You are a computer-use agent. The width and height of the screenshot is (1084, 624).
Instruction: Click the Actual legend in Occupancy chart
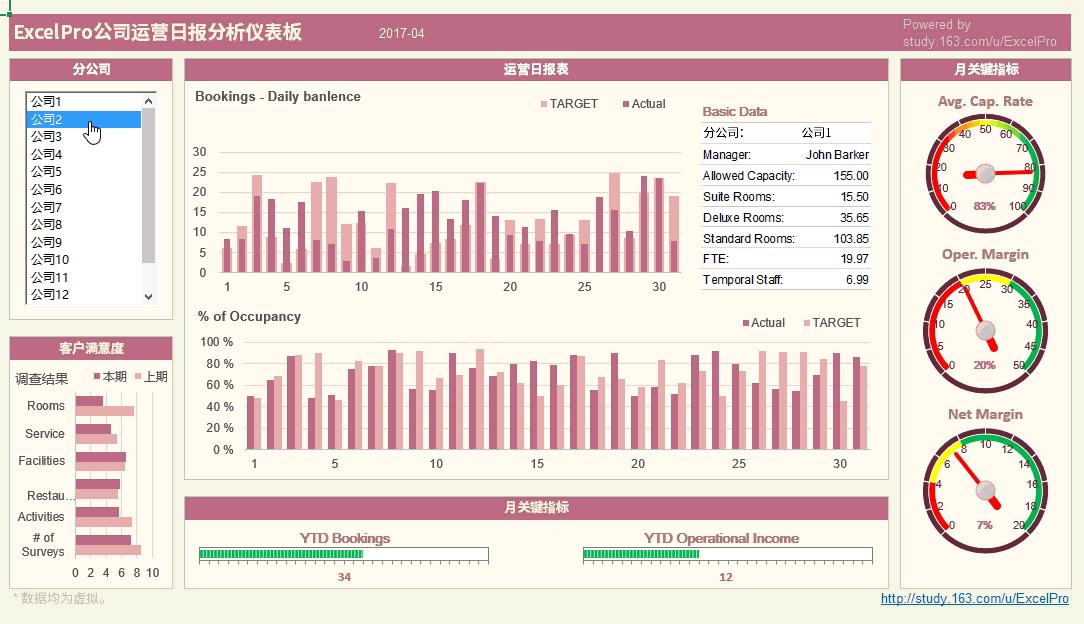coord(746,323)
